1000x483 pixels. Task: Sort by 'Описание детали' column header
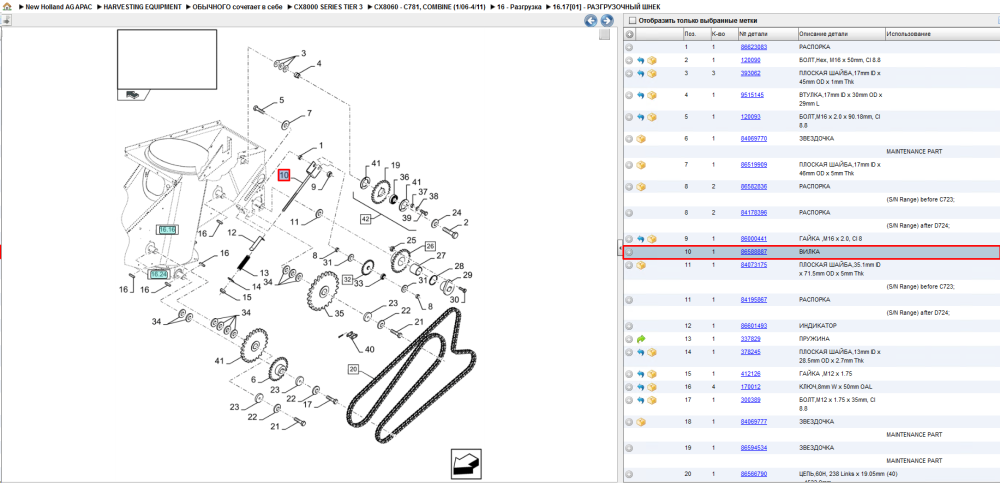[x=841, y=34]
